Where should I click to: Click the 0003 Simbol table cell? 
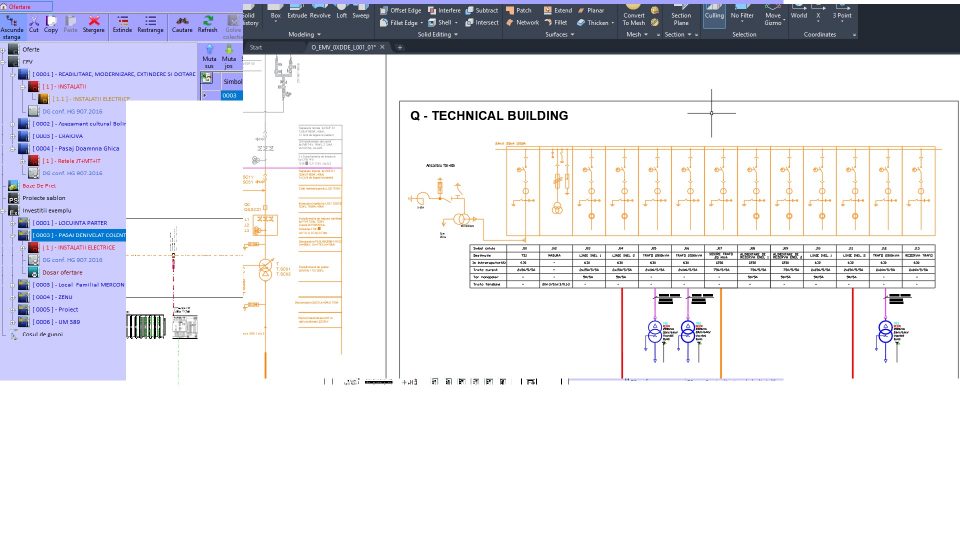point(231,96)
